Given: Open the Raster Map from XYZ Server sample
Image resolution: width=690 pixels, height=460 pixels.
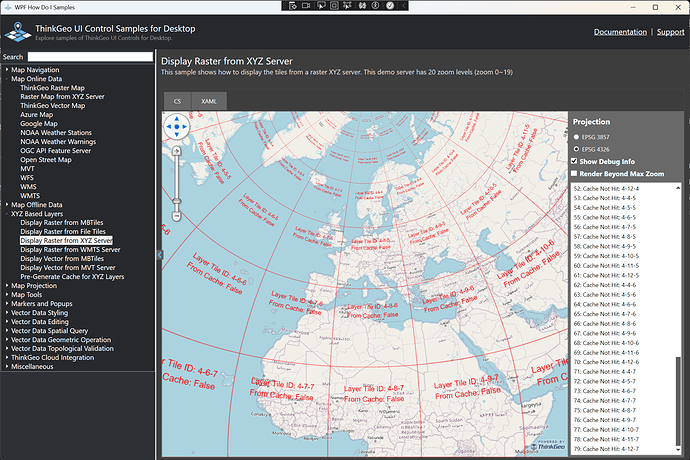Looking at the screenshot, I should coord(62,96).
